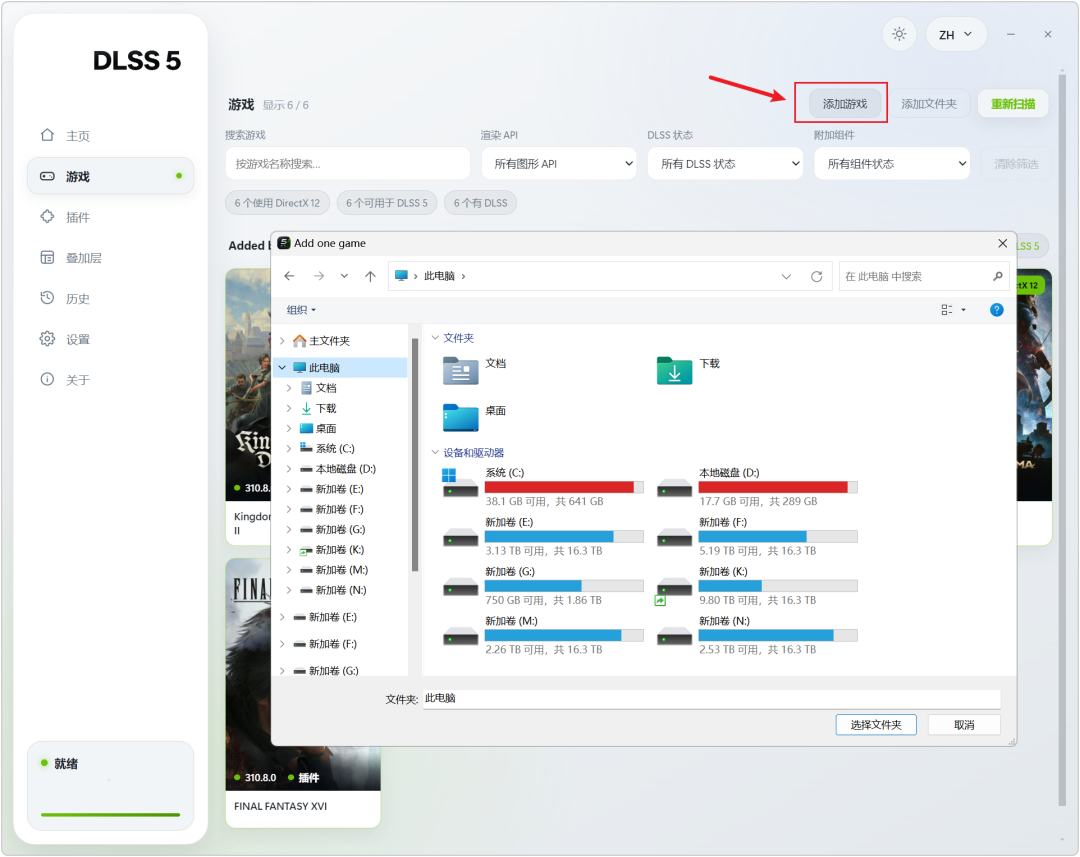Open the 组织 menu

[301, 310]
